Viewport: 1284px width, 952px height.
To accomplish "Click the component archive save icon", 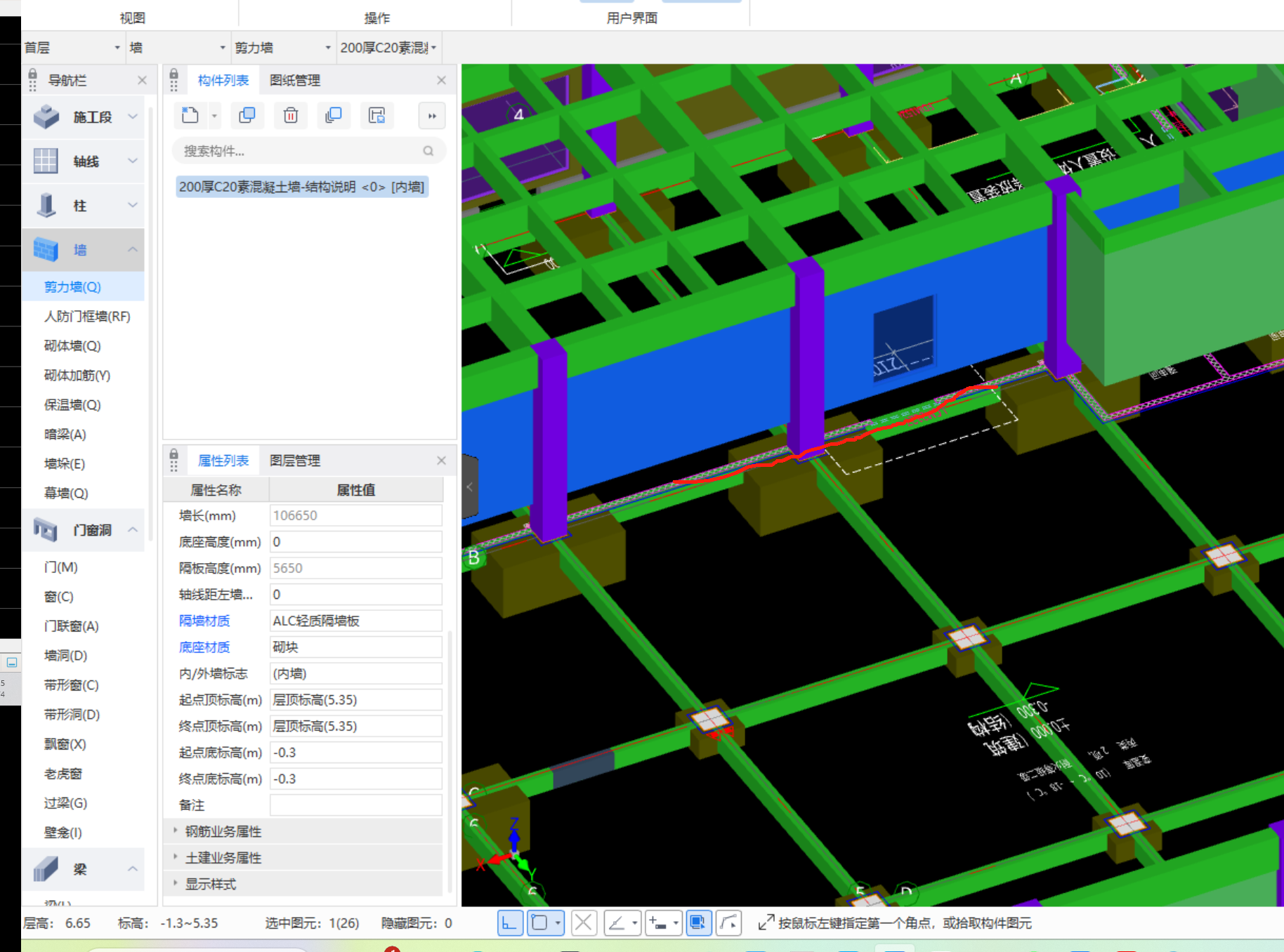I will click(377, 115).
